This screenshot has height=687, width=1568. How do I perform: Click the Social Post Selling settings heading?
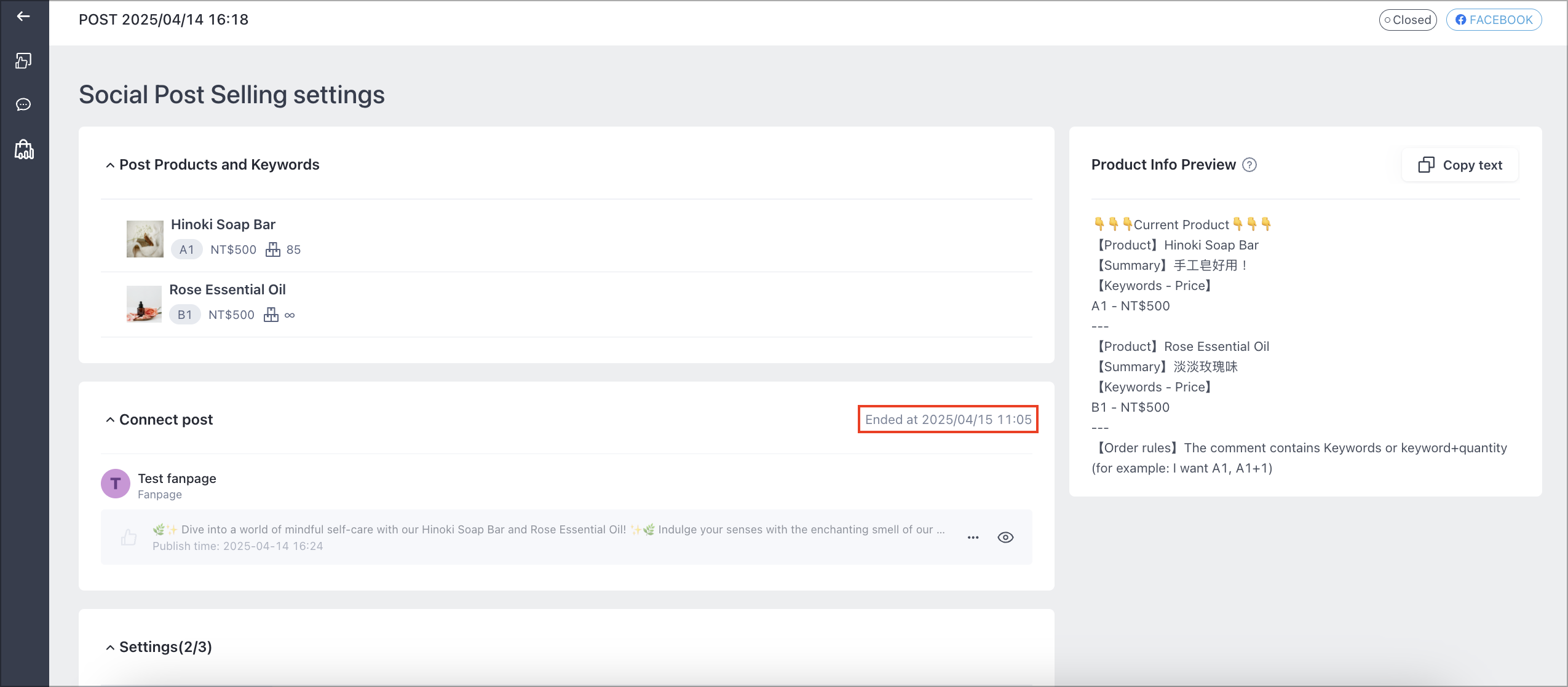pyautogui.click(x=232, y=95)
